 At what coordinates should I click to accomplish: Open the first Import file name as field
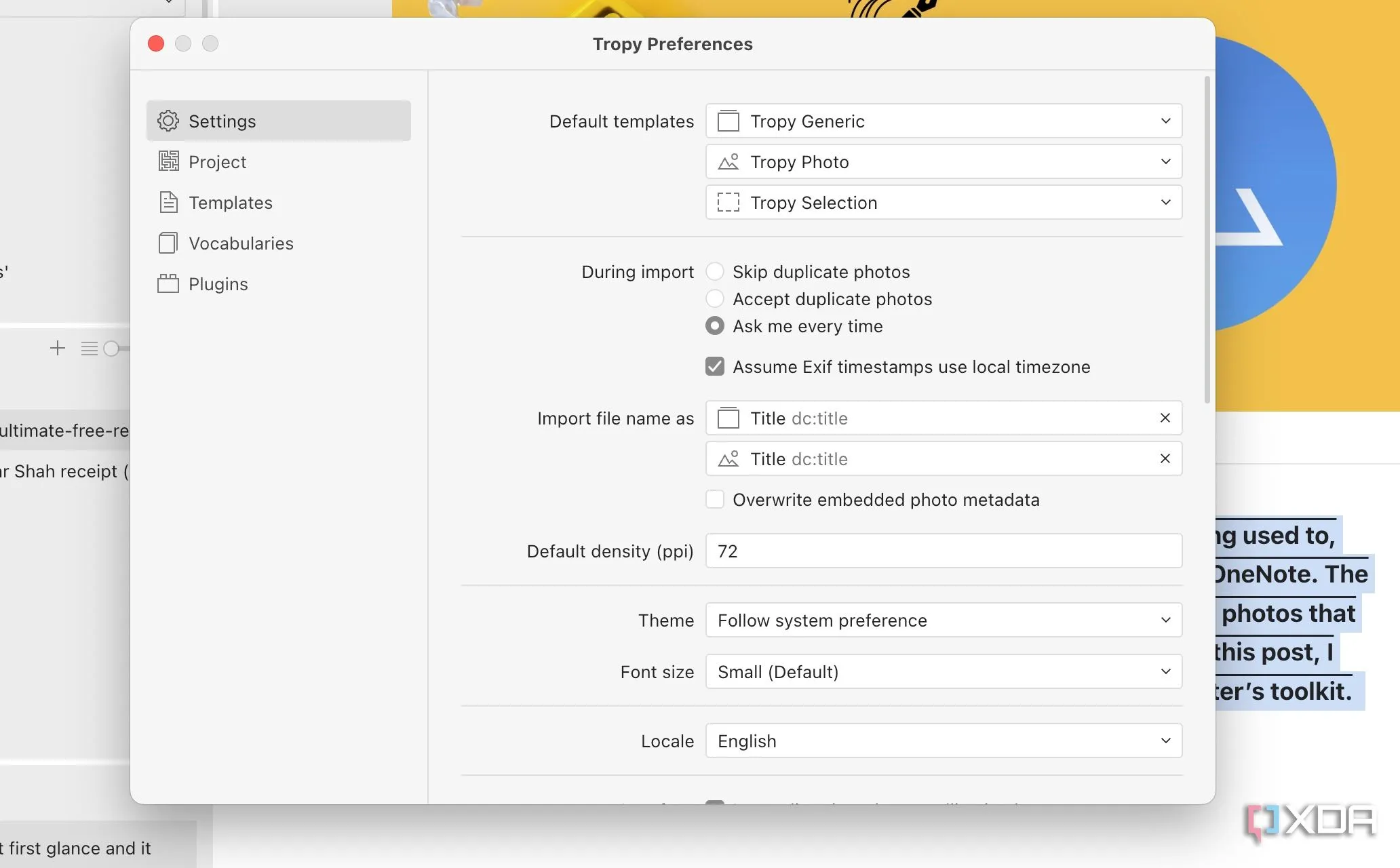point(944,418)
